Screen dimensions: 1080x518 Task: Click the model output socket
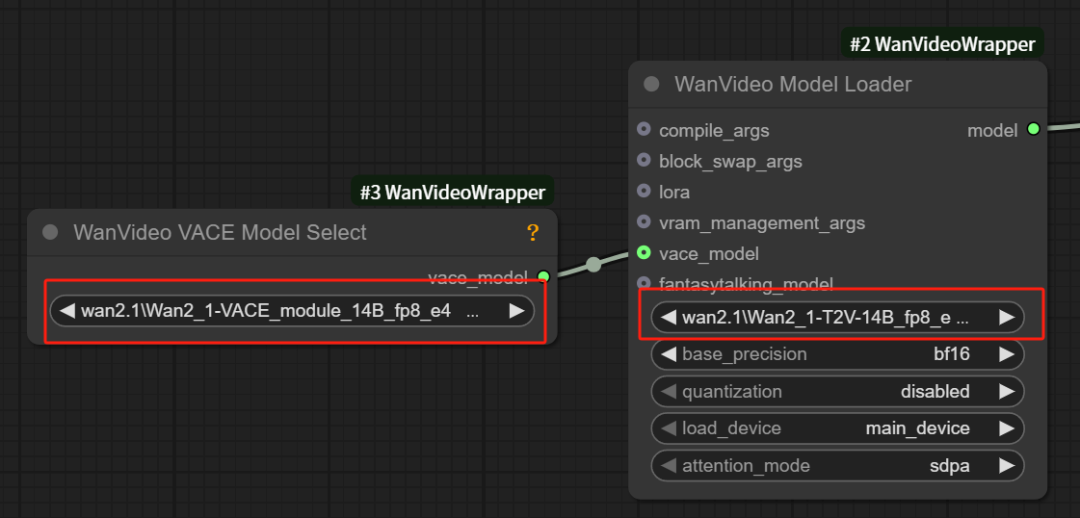pos(1034,130)
